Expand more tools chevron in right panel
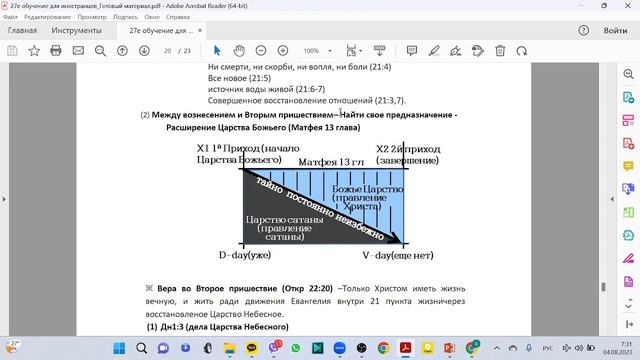This screenshot has height=360, width=640. coord(629,304)
